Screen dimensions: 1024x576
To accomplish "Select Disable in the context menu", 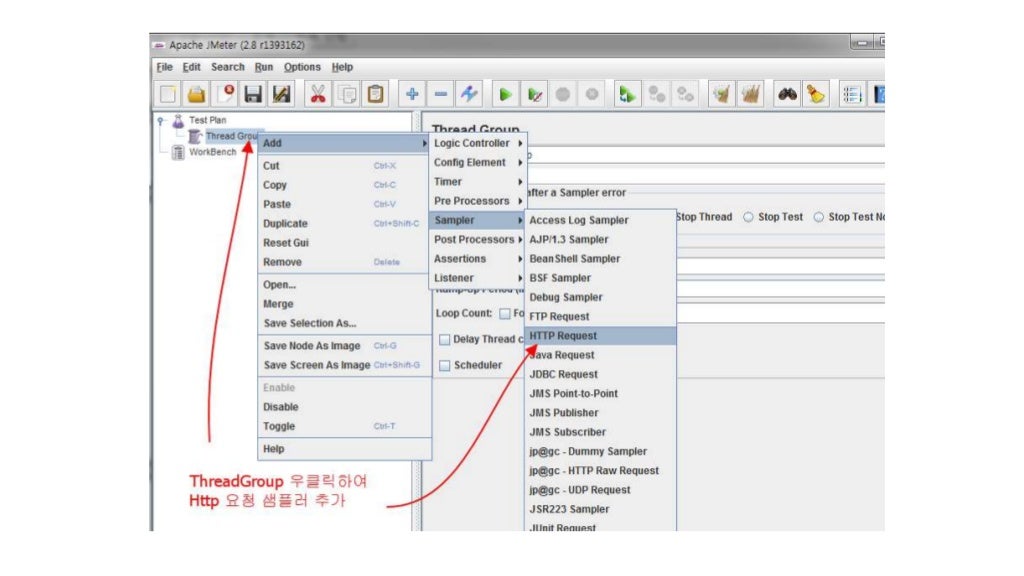I will point(344,407).
